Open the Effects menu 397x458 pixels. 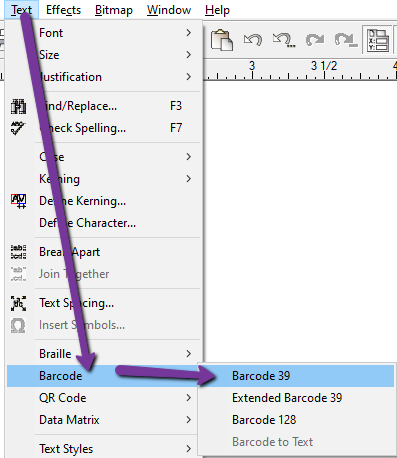[63, 10]
